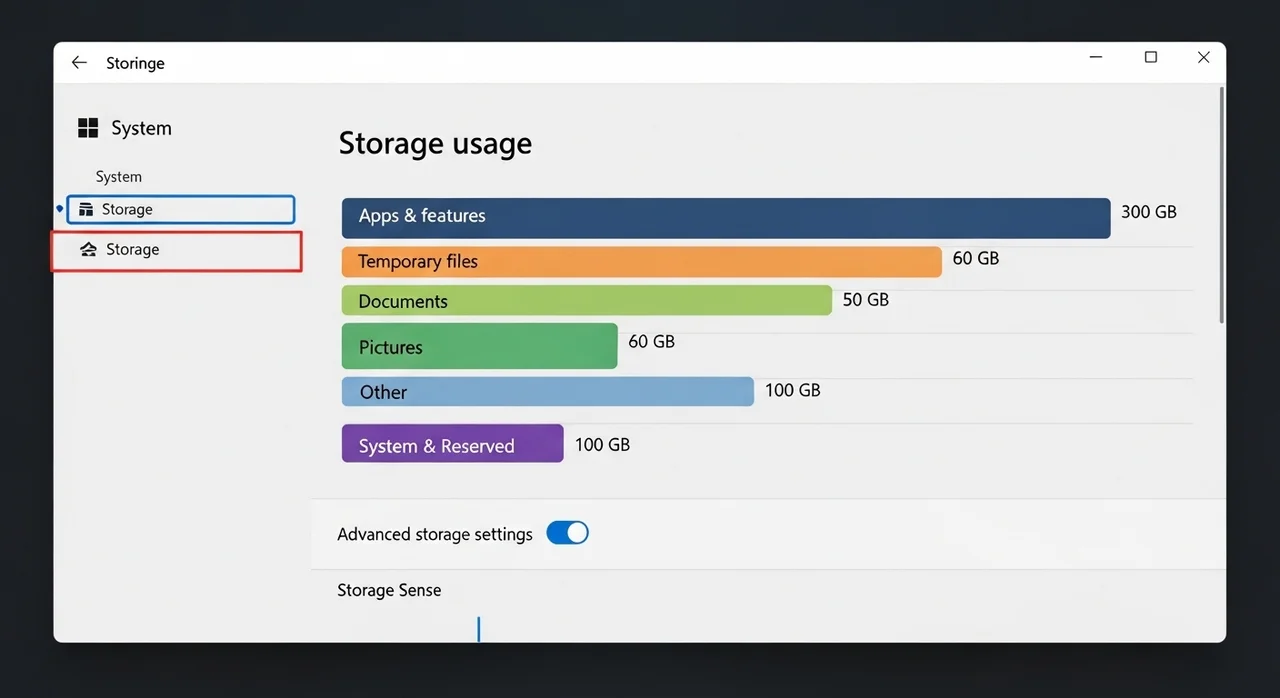Screen dimensions: 1280x698
Task: Open Temporary files storage category
Action: [641, 262]
